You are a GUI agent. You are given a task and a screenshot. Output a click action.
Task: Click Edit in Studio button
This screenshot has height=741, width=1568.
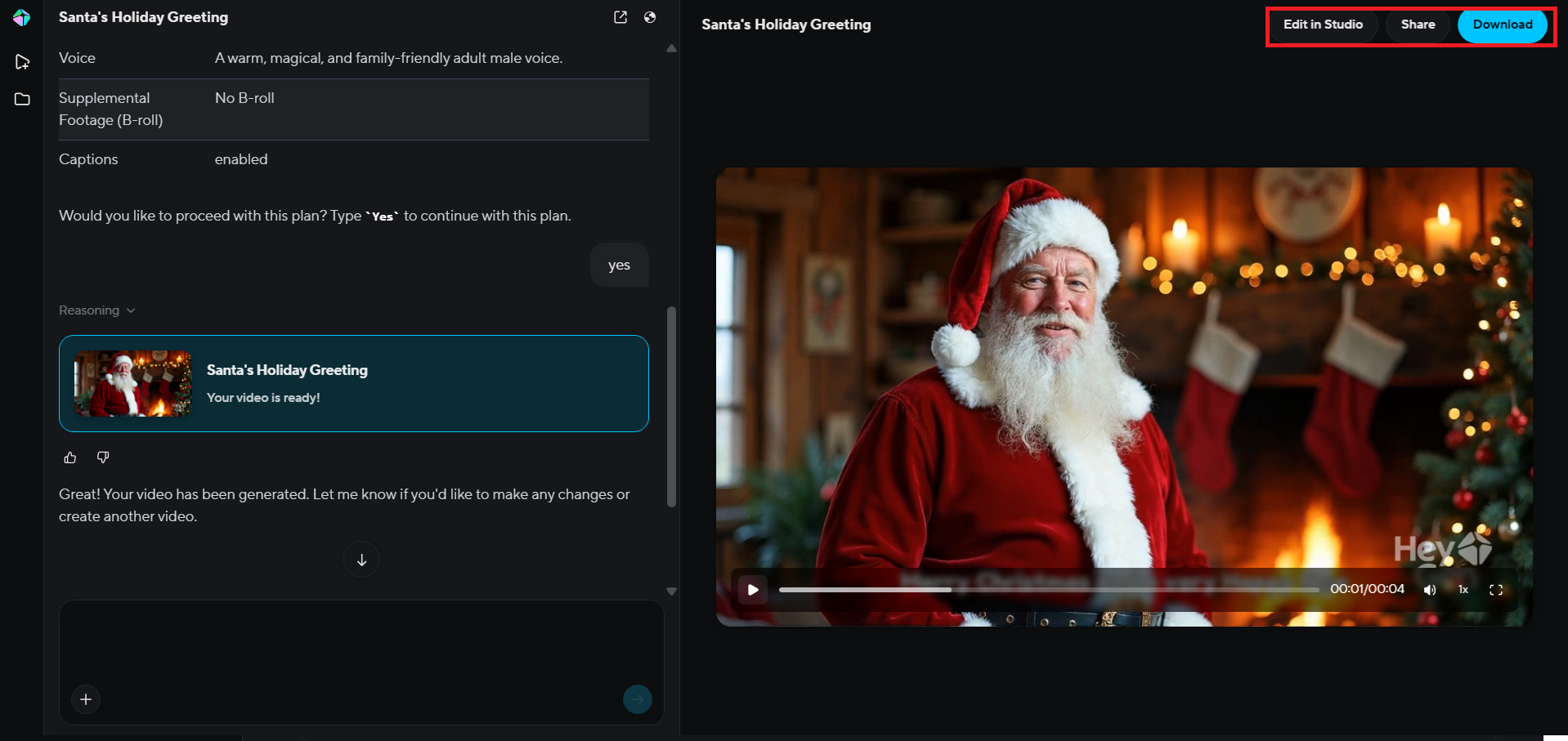(1323, 25)
